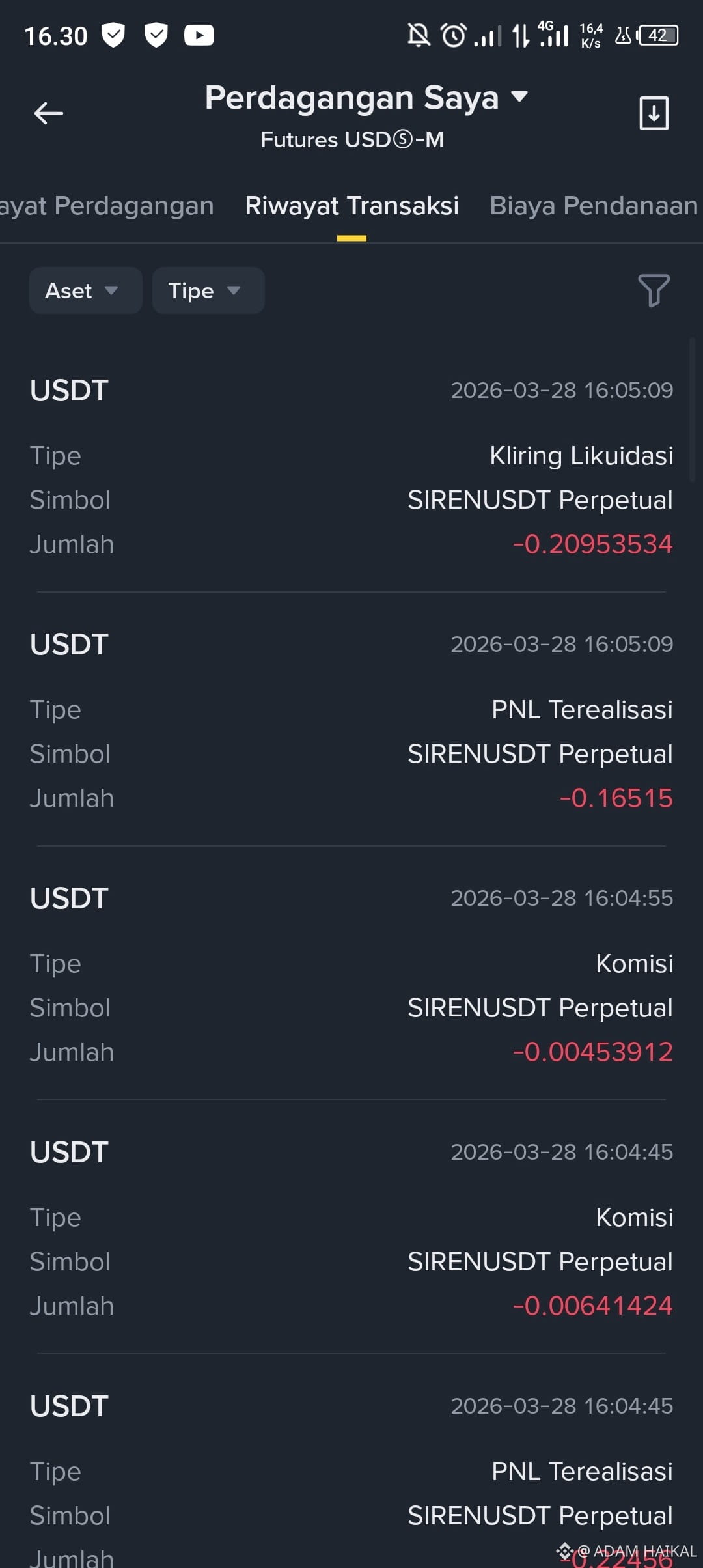Open the PNL Terealisasi -0.16515 entry

[351, 720]
